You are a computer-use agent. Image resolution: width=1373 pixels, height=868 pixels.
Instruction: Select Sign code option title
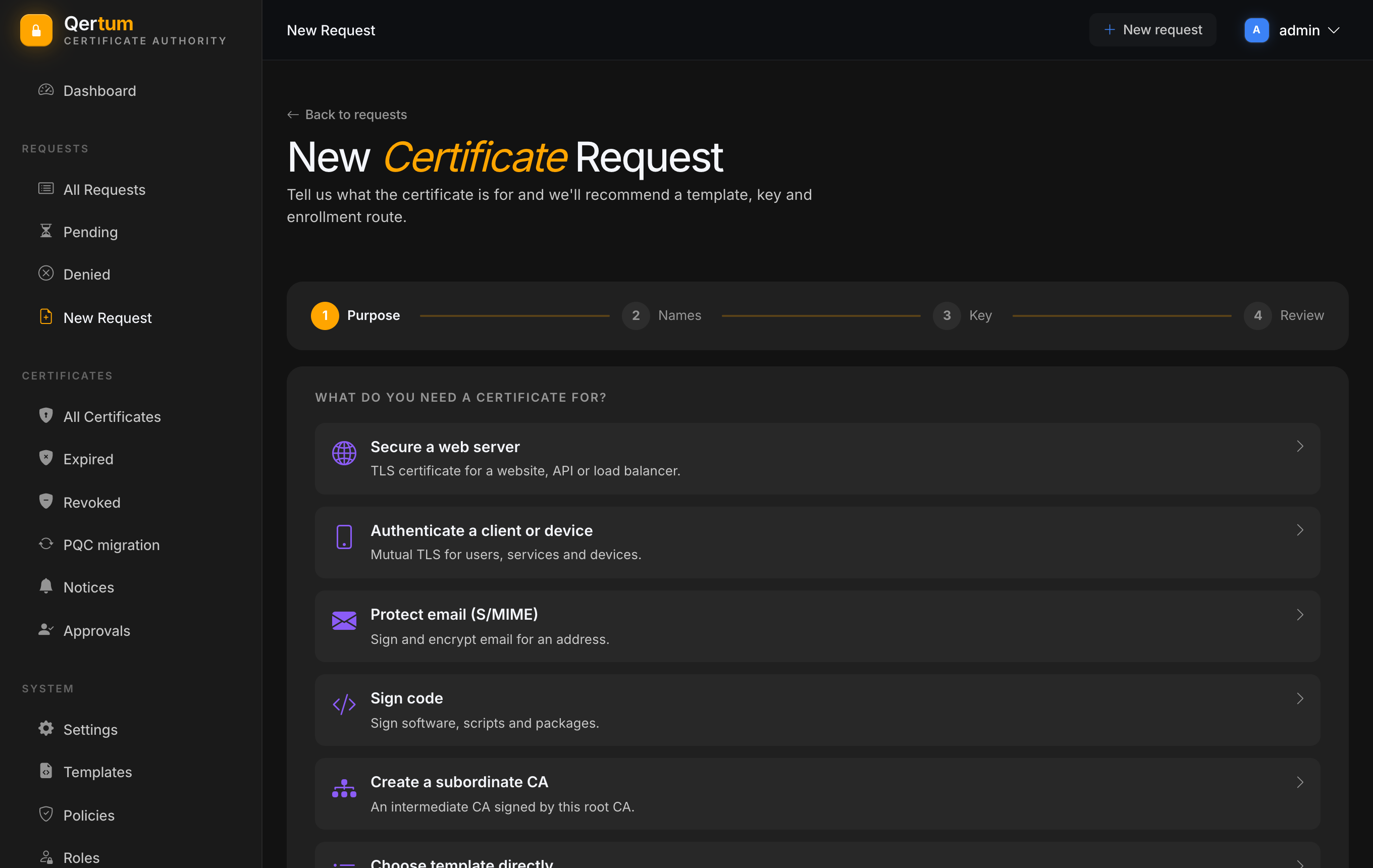406,698
